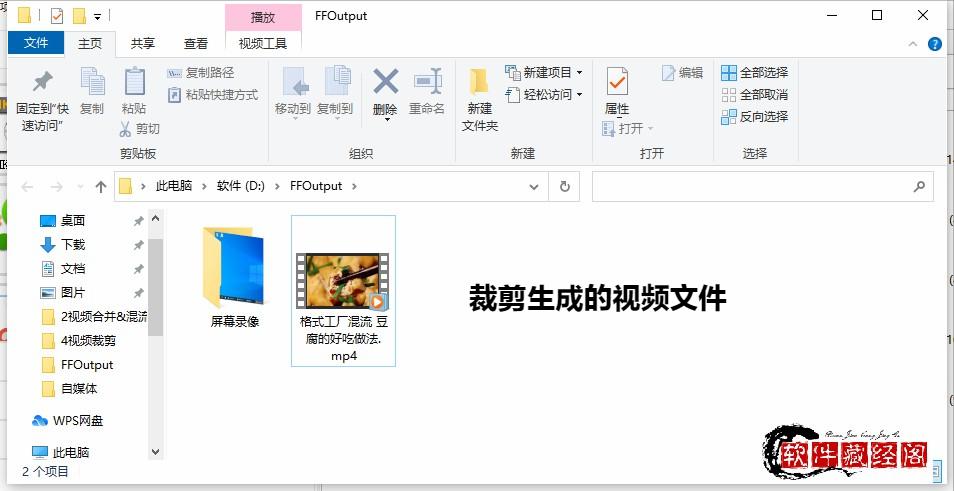The height and width of the screenshot is (491, 954).
Task: Open the File (文件) tab
Action: click(x=36, y=43)
